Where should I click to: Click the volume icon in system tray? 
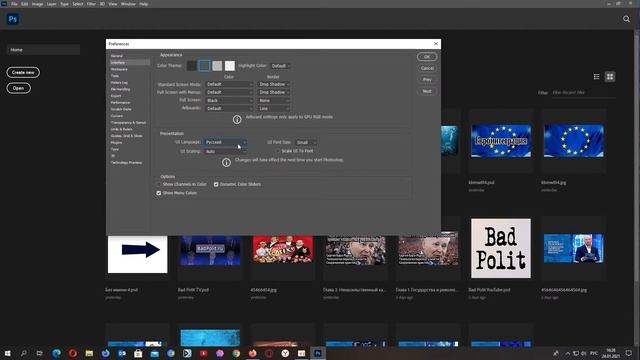pos(584,353)
